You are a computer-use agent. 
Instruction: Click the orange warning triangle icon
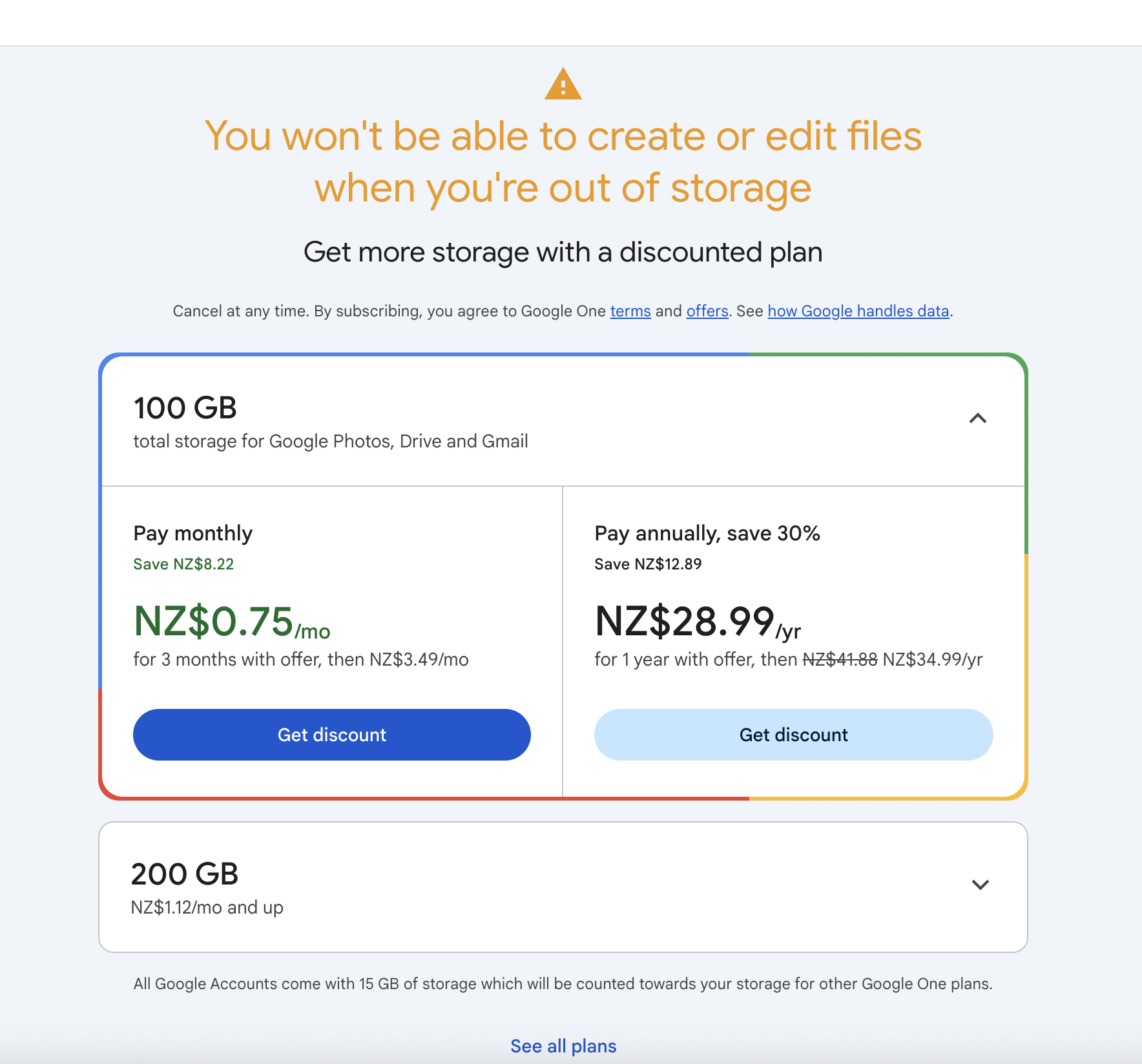coord(563,85)
